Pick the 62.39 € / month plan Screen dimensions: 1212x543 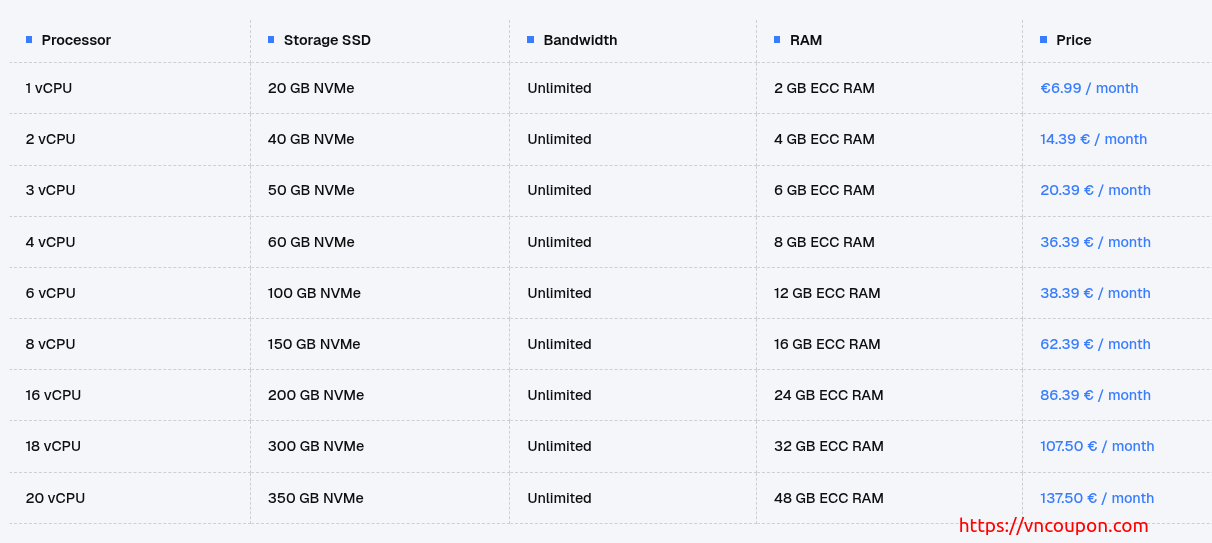[x=1095, y=344]
